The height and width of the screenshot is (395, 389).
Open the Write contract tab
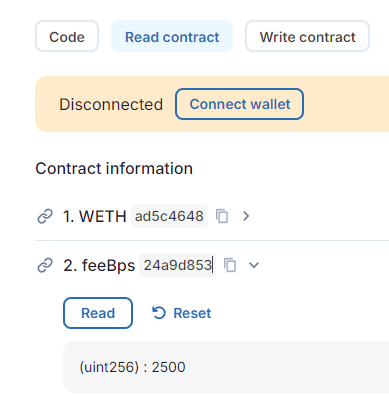click(x=307, y=37)
